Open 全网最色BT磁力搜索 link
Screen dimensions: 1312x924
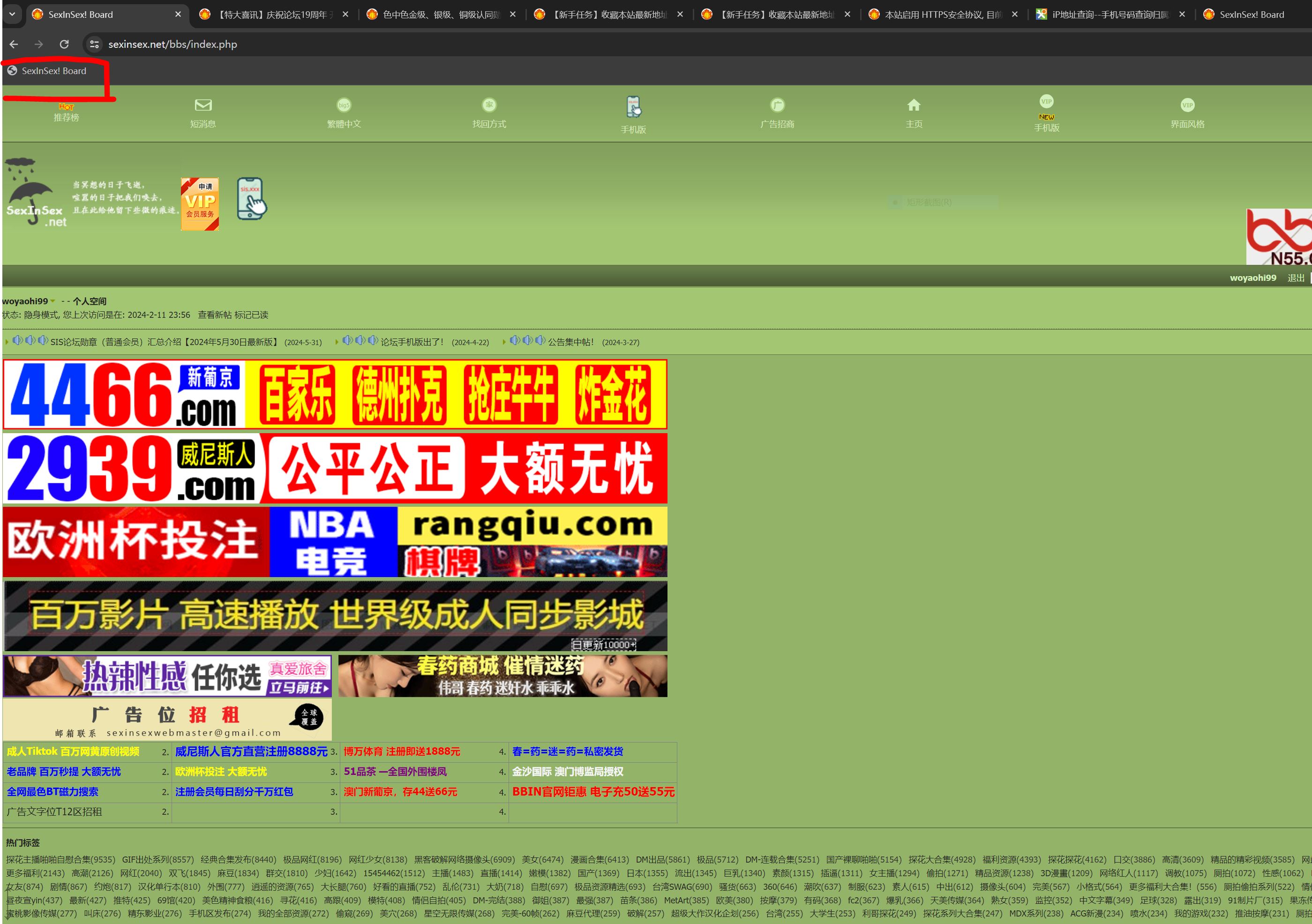coord(52,791)
